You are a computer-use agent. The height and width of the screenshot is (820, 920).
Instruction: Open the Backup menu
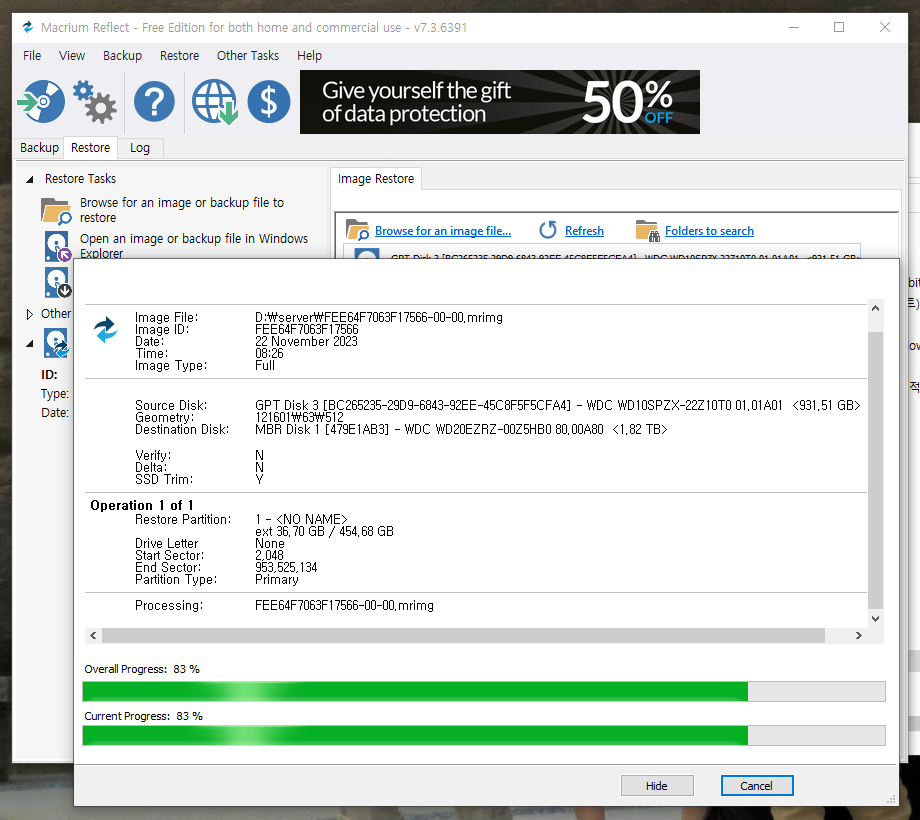(122, 56)
